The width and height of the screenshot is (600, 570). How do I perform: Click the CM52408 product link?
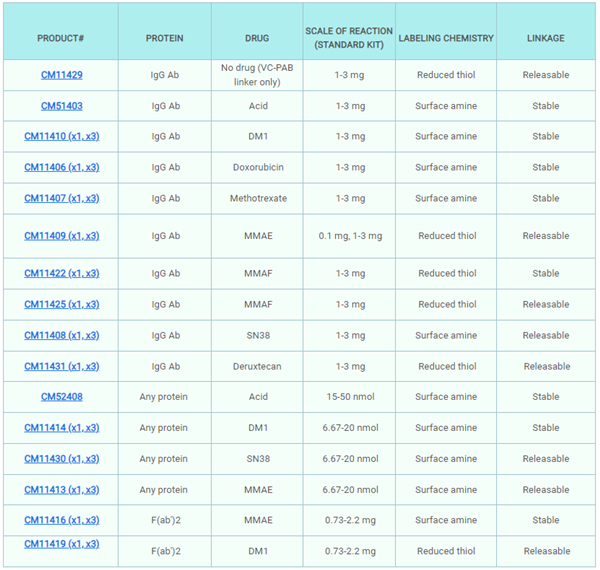(61, 397)
